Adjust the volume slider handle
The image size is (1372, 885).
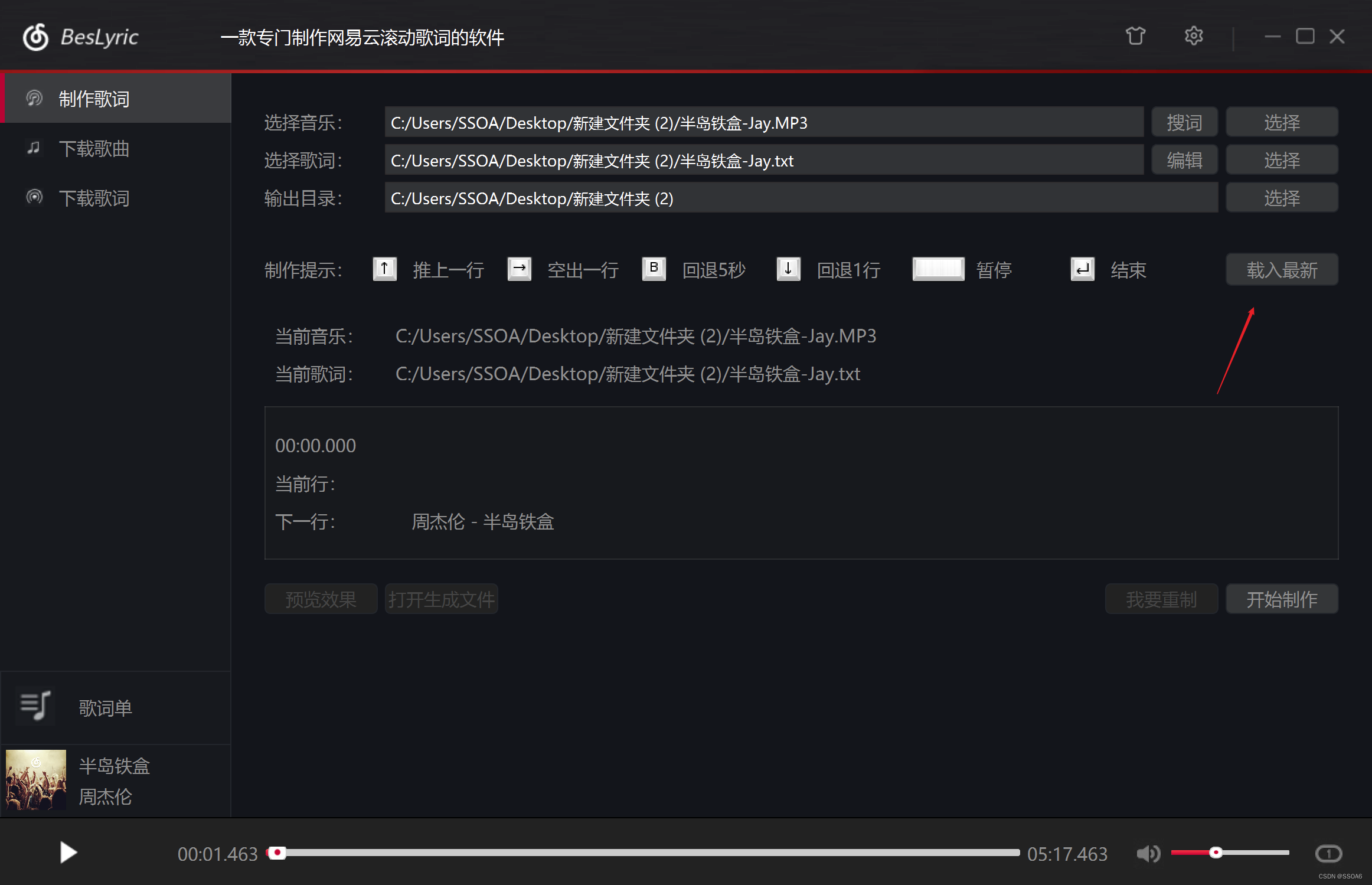coord(1216,853)
